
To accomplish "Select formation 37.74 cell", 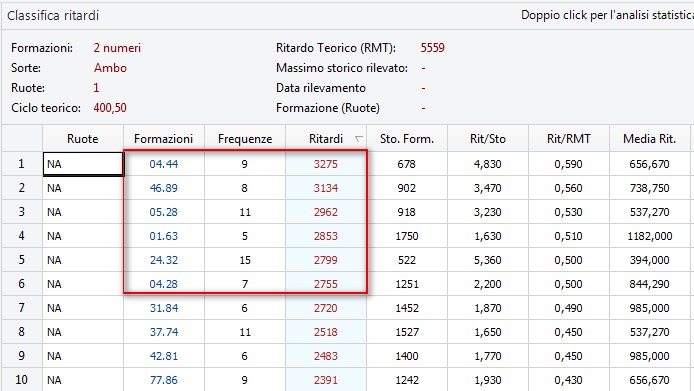I will tap(164, 332).
